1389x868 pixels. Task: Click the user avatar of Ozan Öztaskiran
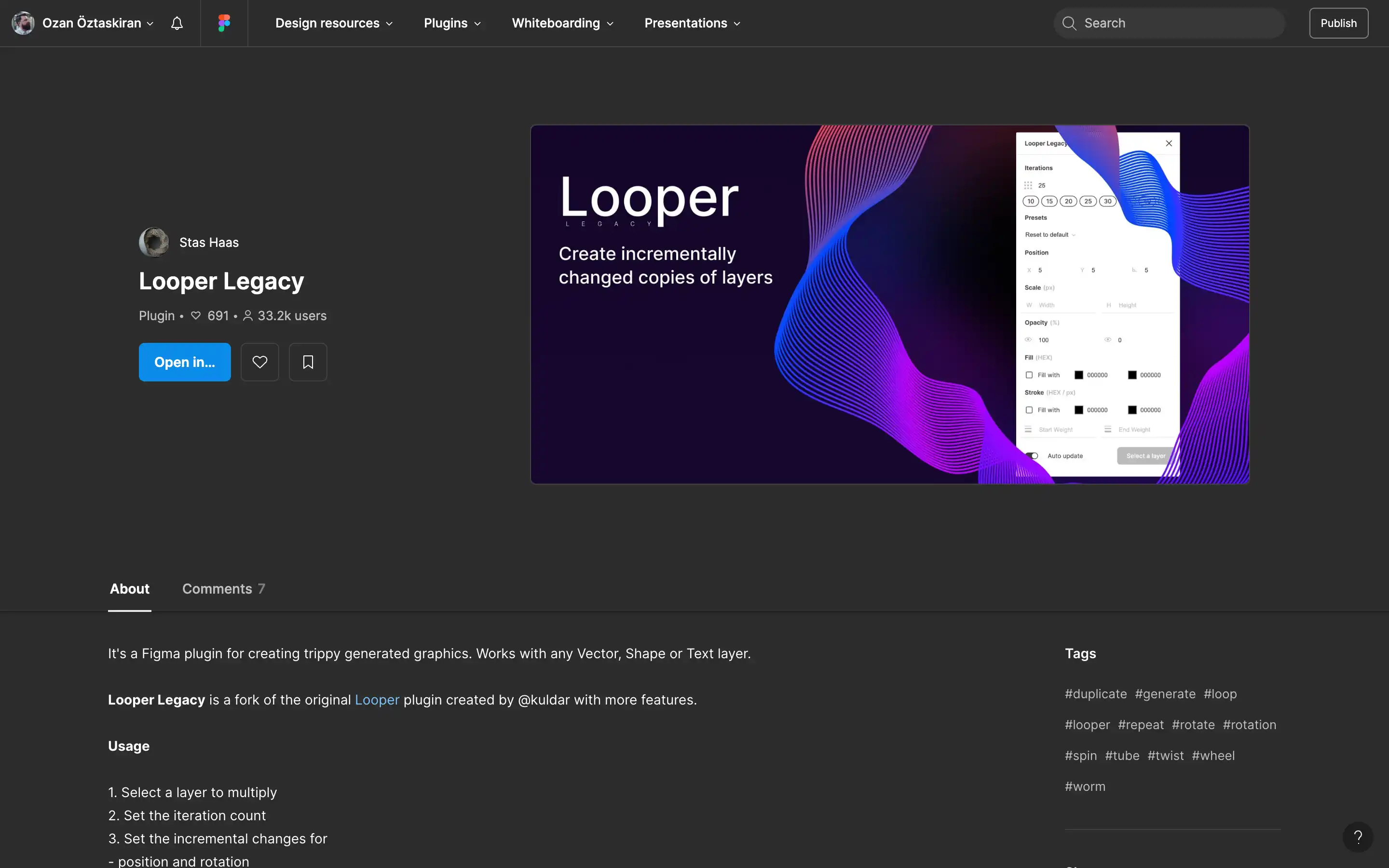[x=23, y=23]
